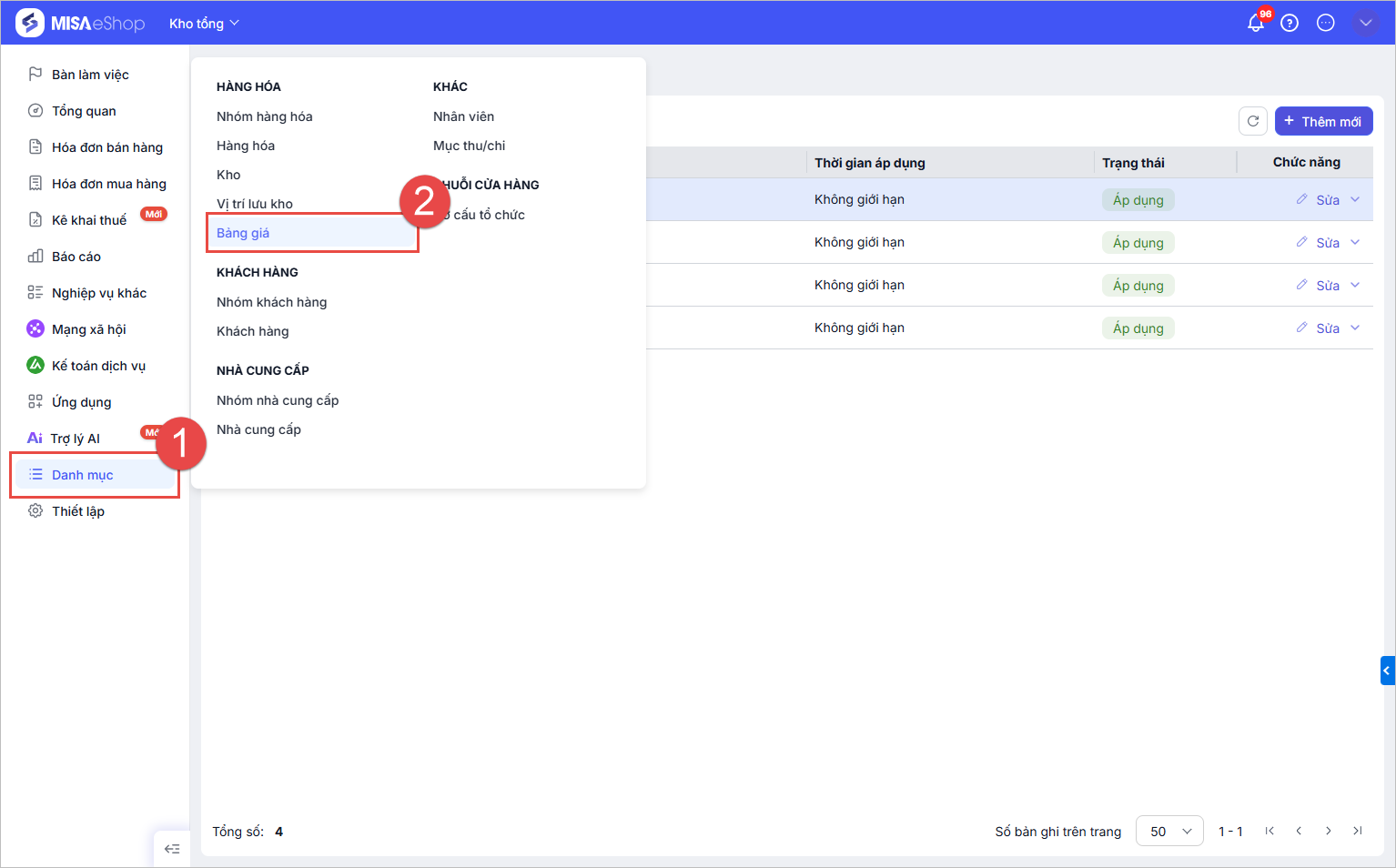The width and height of the screenshot is (1396, 868).
Task: Open the records per page dropdown
Action: [1169, 831]
